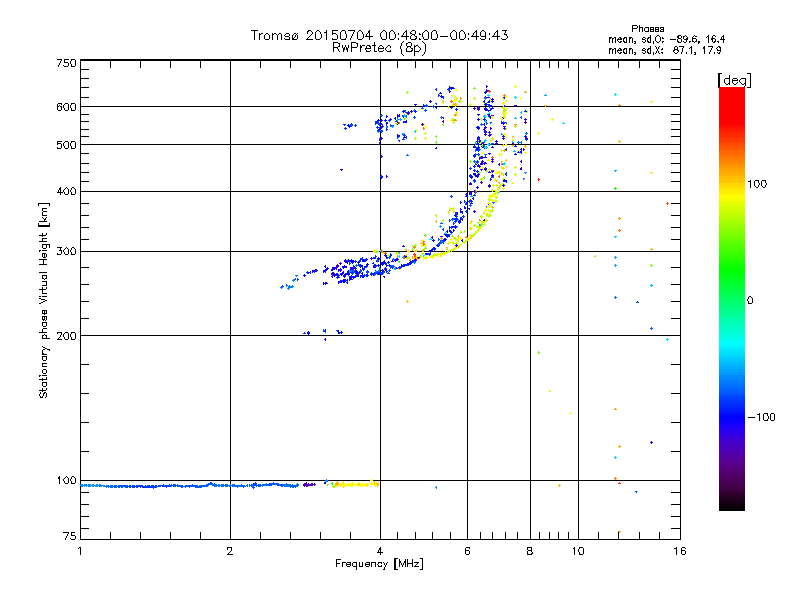800x600 pixels.
Task: Click the '6' x-axis tick label
Action: (x=467, y=551)
